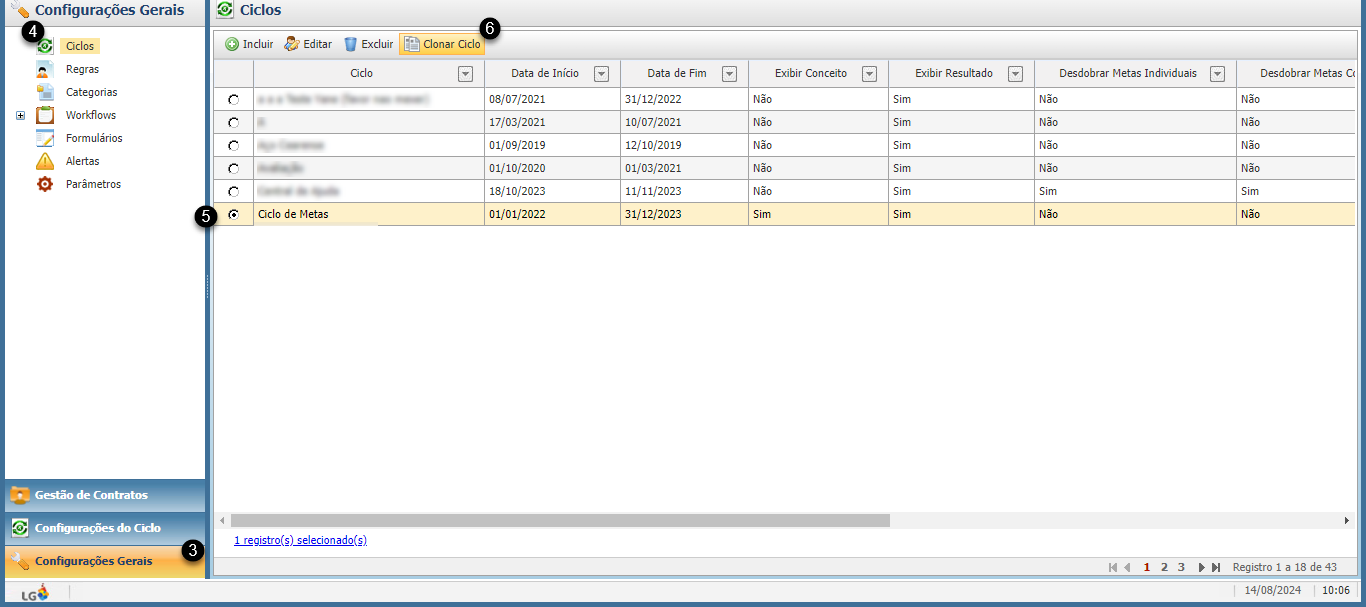This screenshot has height=607, width=1366.
Task: Click the Editar pencil icon
Action: click(x=292, y=44)
